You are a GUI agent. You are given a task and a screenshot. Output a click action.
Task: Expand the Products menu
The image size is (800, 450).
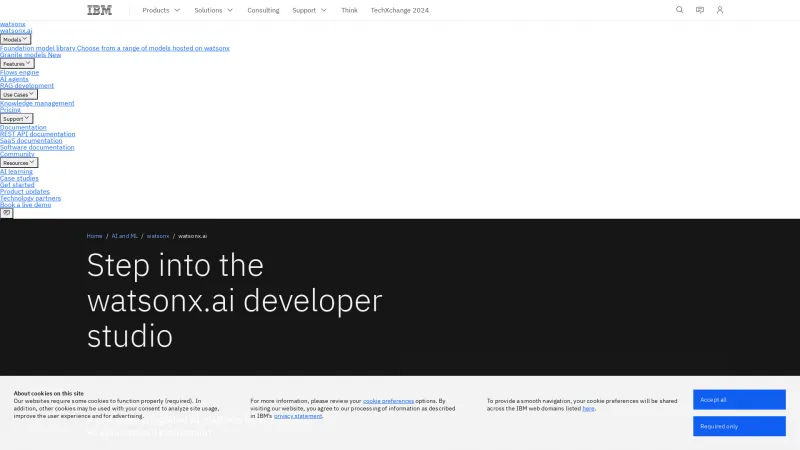pyautogui.click(x=161, y=10)
